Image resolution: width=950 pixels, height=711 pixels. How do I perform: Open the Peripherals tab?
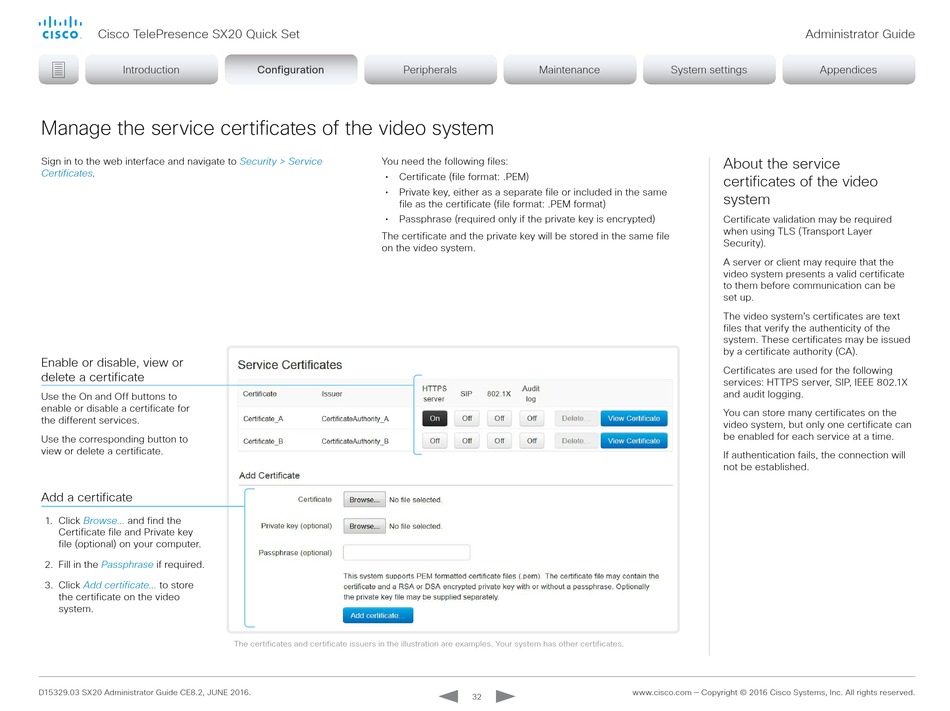coord(430,70)
